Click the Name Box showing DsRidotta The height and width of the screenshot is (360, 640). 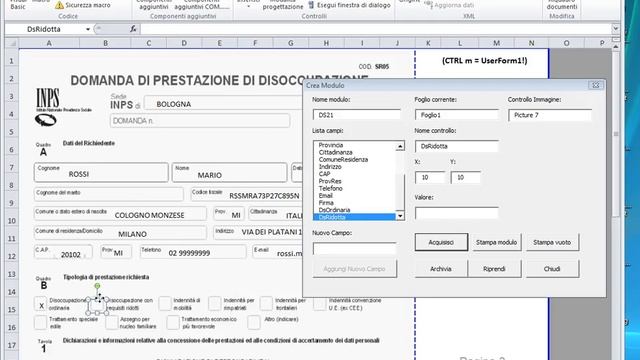(45, 29)
